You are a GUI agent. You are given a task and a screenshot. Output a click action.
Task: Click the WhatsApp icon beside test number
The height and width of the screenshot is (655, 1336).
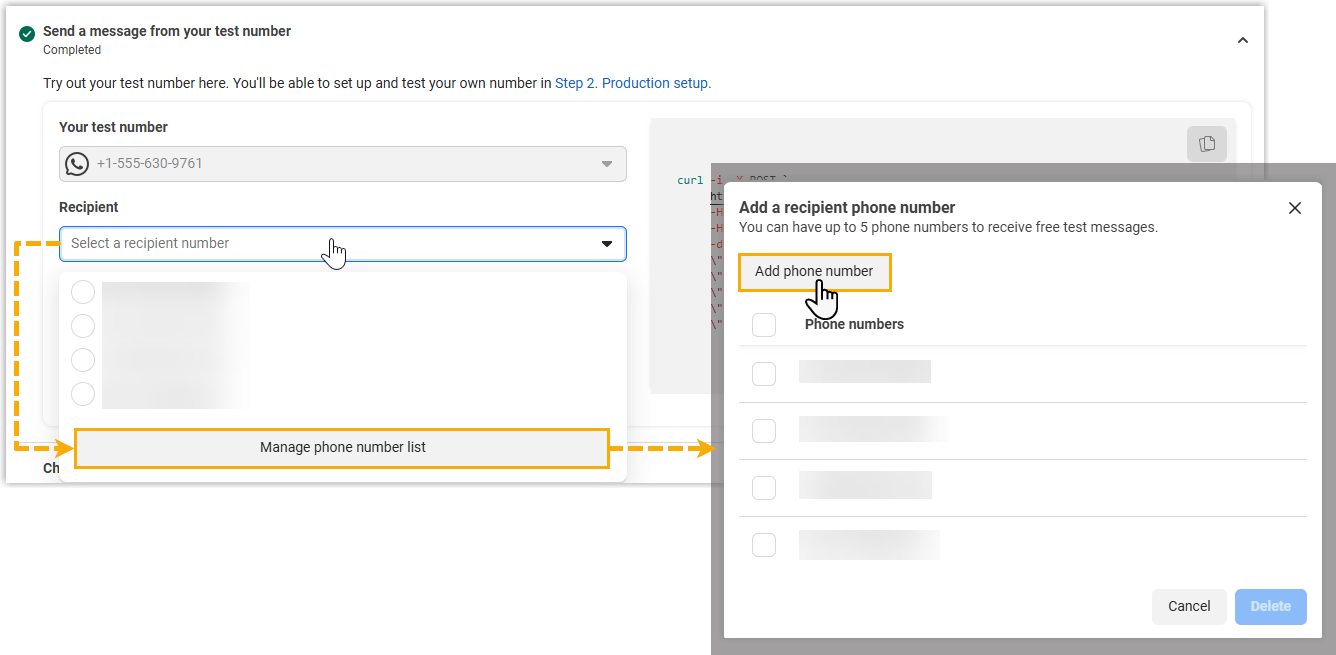(77, 163)
